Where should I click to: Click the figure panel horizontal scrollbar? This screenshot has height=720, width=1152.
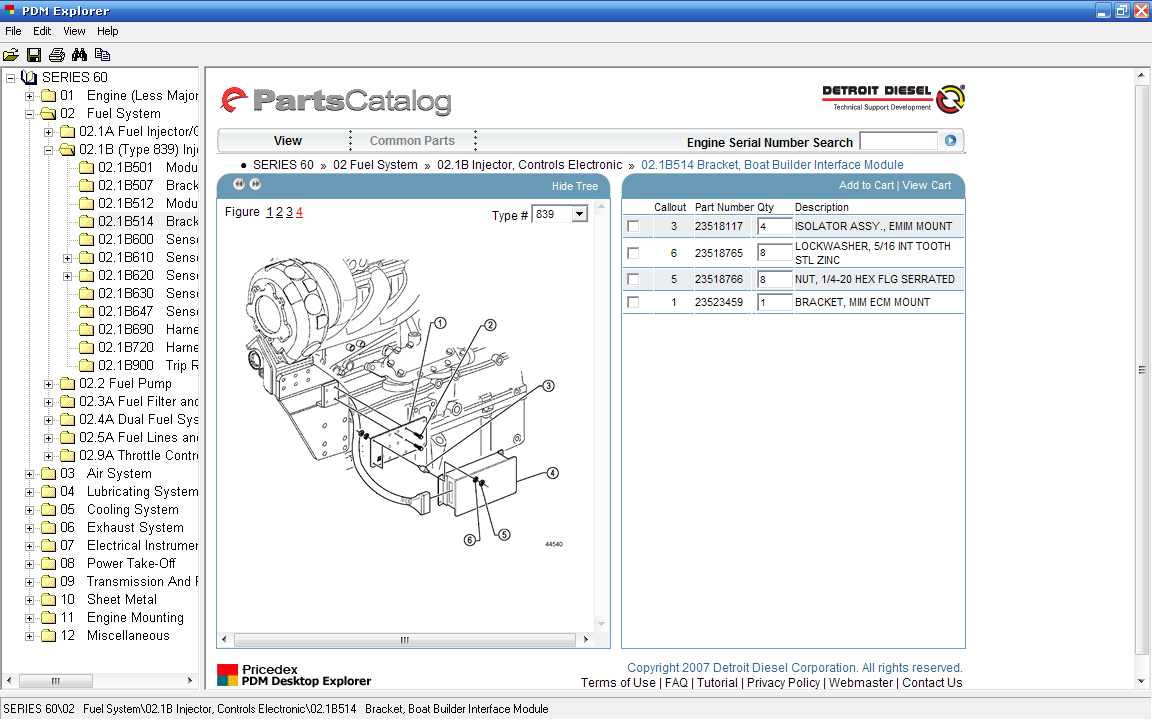point(405,640)
